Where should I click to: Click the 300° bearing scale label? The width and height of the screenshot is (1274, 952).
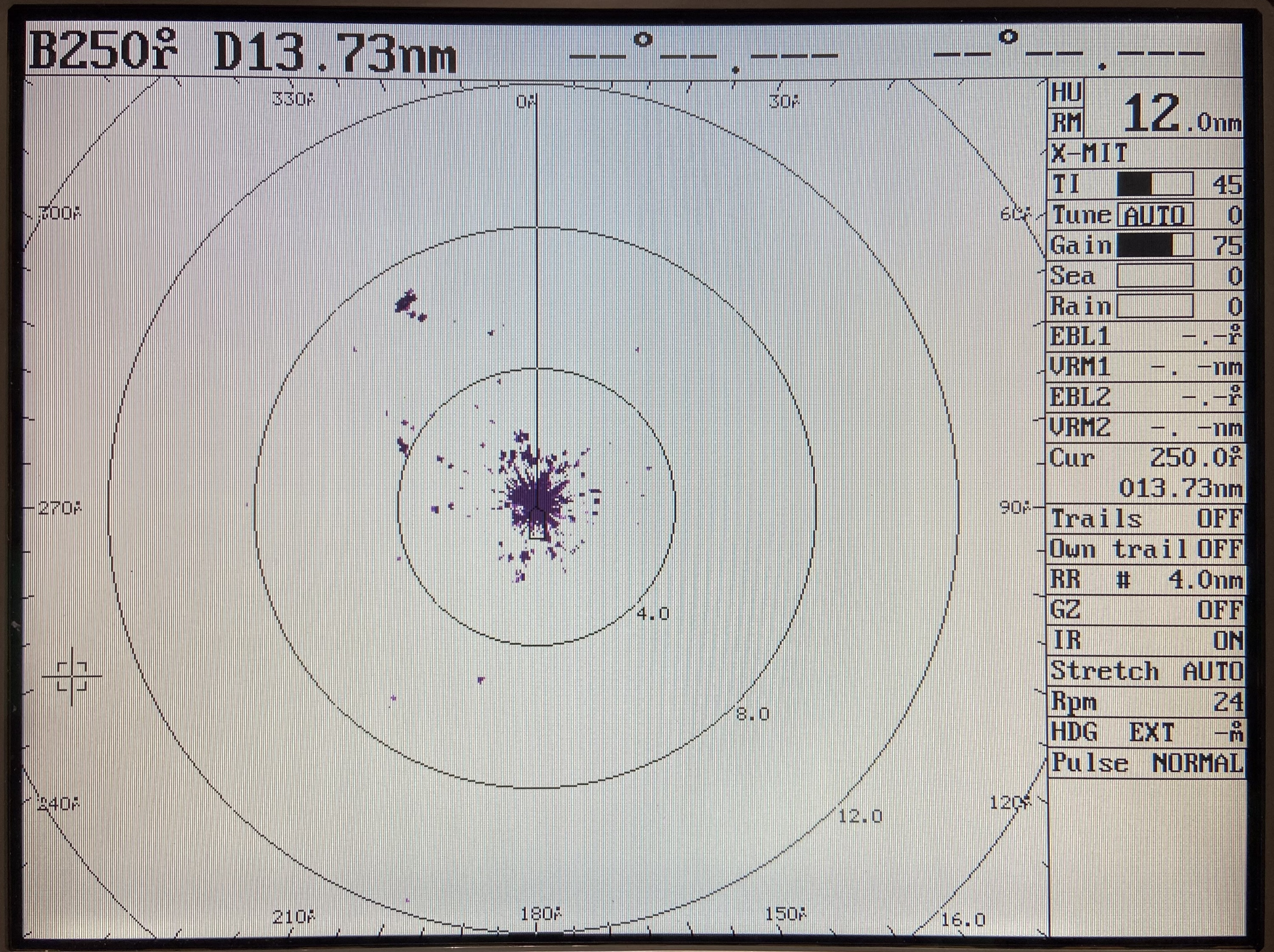(x=60, y=213)
